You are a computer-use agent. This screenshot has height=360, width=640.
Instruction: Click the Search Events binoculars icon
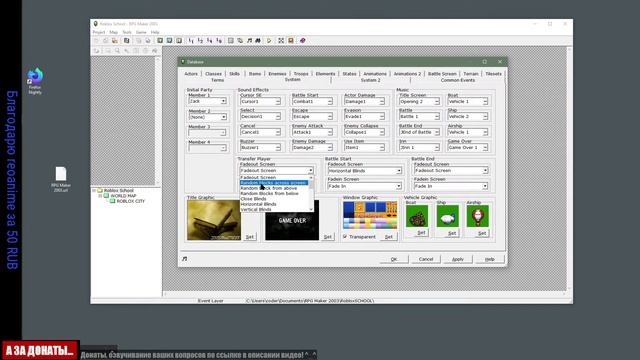coord(258,40)
